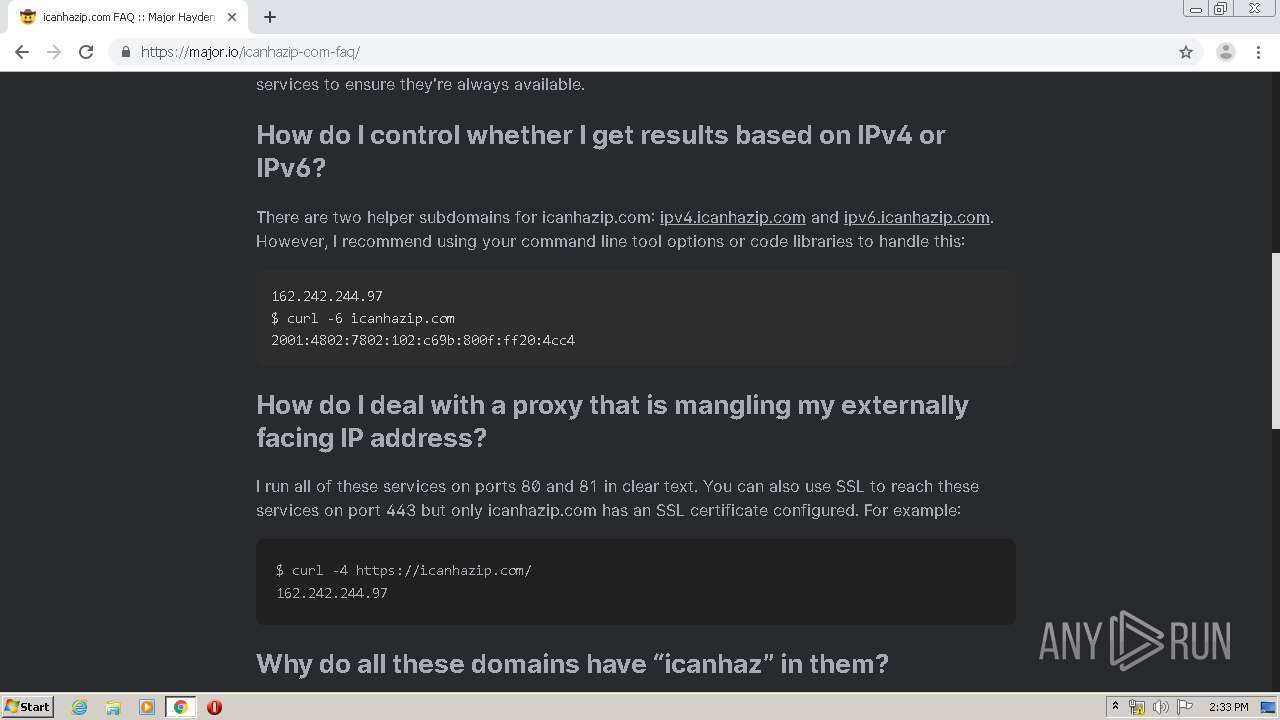Open the Action Center flag icon
This screenshot has width=1280, height=720.
coord(1185,707)
